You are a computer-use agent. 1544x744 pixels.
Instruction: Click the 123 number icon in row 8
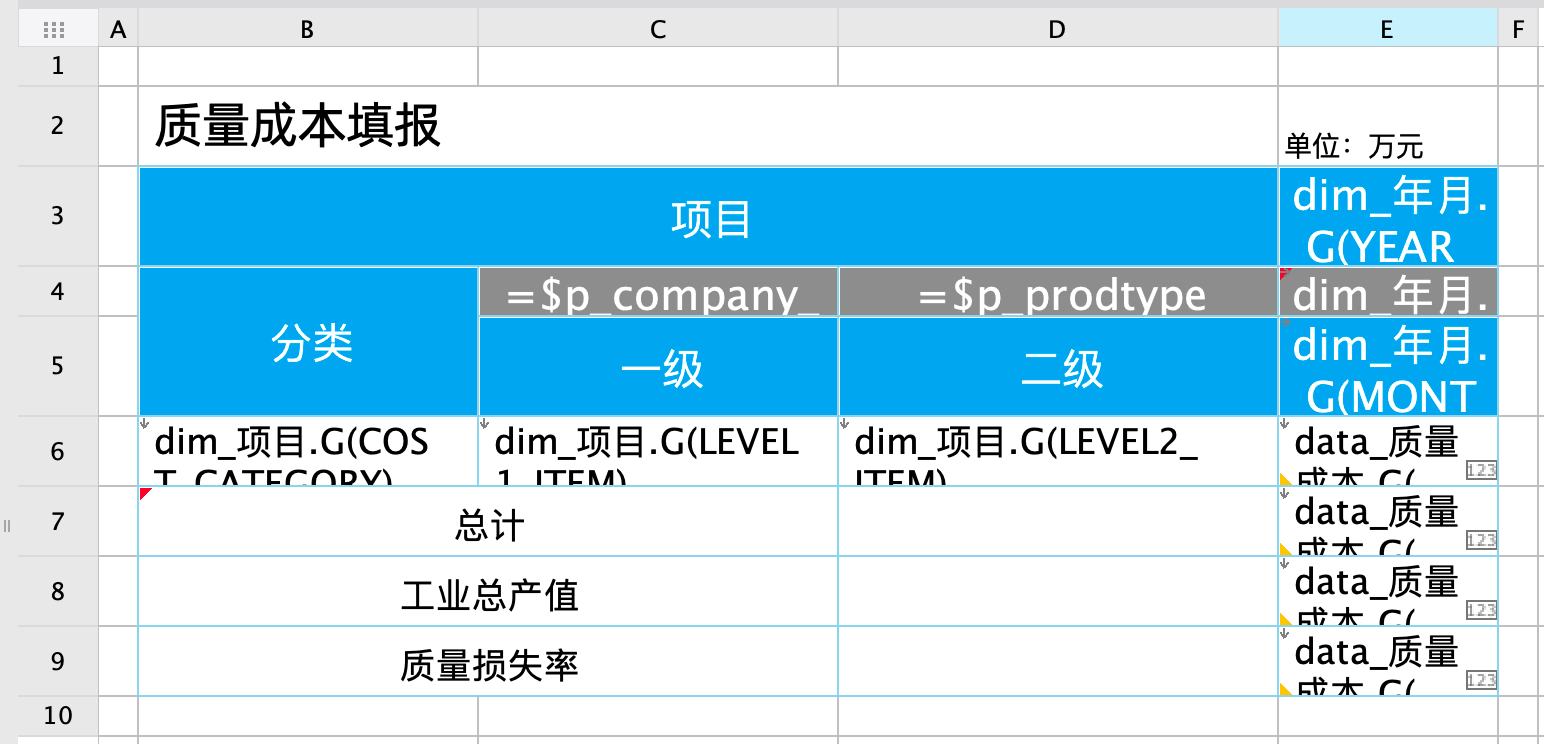1480,610
